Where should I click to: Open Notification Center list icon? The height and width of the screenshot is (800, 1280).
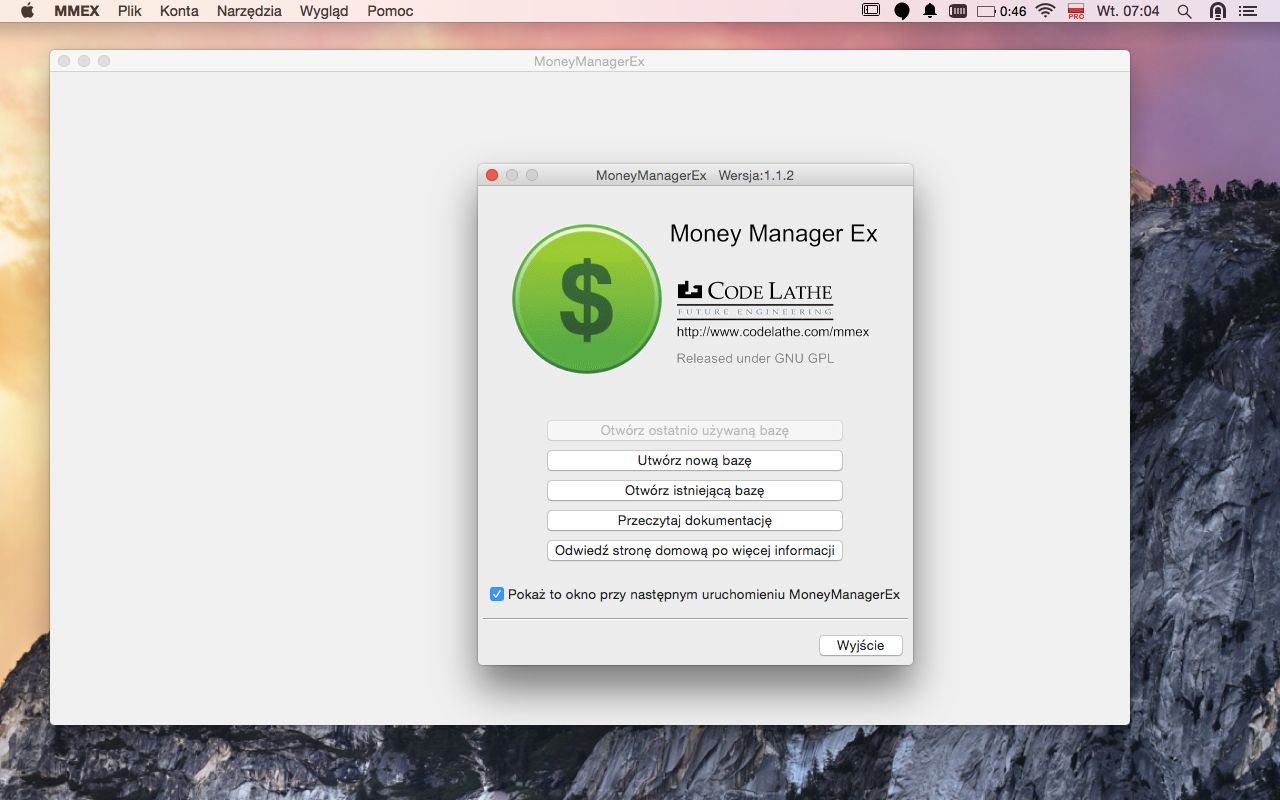[1247, 11]
